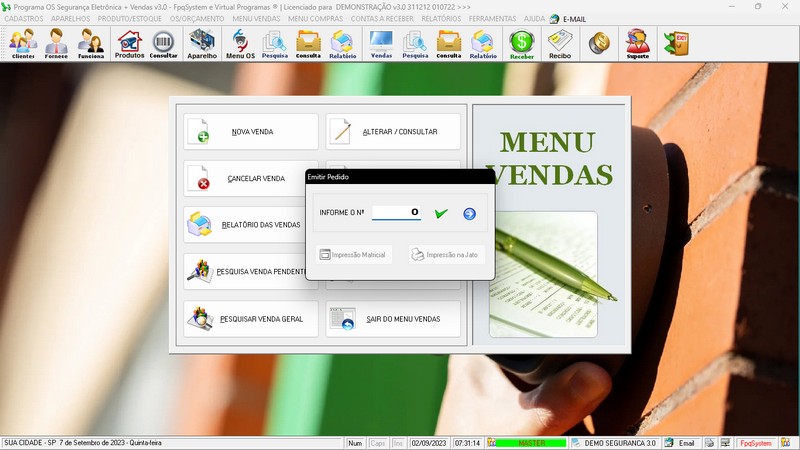Click the Consultar barcode icon
800x450 pixels.
point(163,44)
